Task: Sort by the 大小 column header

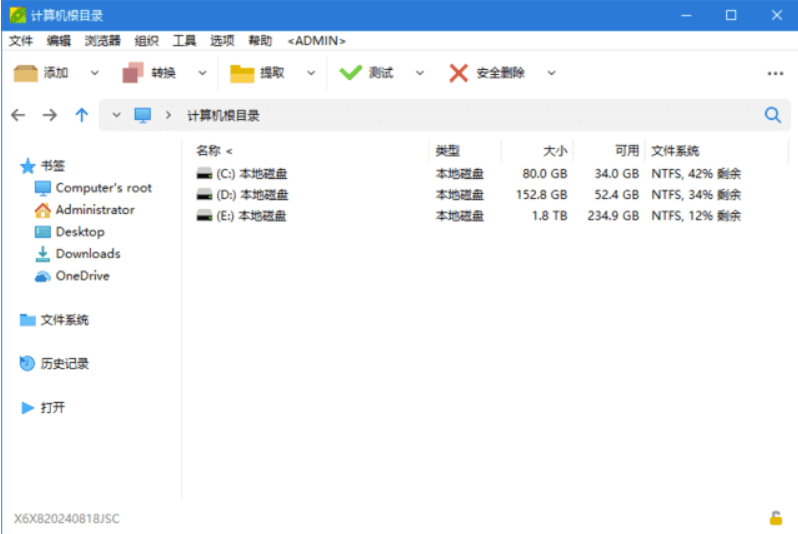Action: click(555, 151)
